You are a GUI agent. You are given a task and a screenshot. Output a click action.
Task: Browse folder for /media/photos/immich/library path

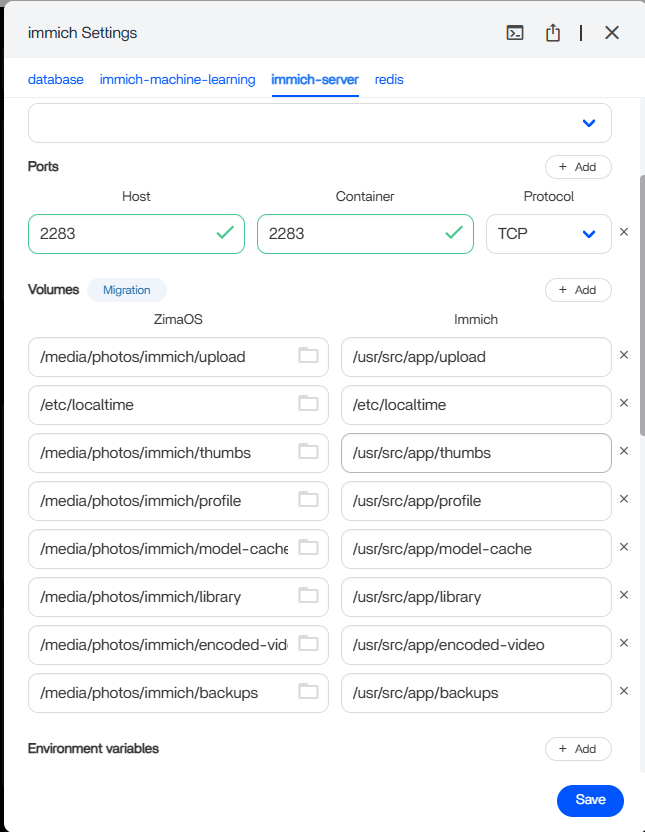[308, 595]
